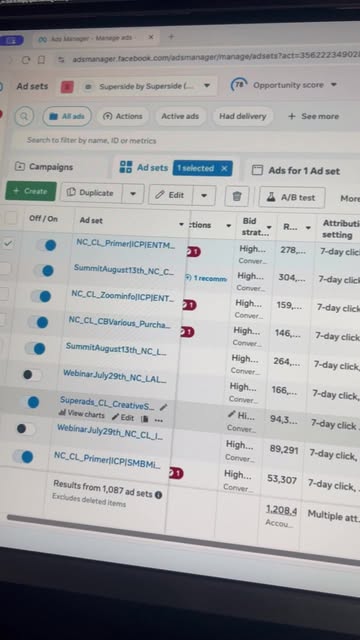This screenshot has height=640, width=360.
Task: Clear the 1 selected filter with X
Action: [x=224, y=169]
